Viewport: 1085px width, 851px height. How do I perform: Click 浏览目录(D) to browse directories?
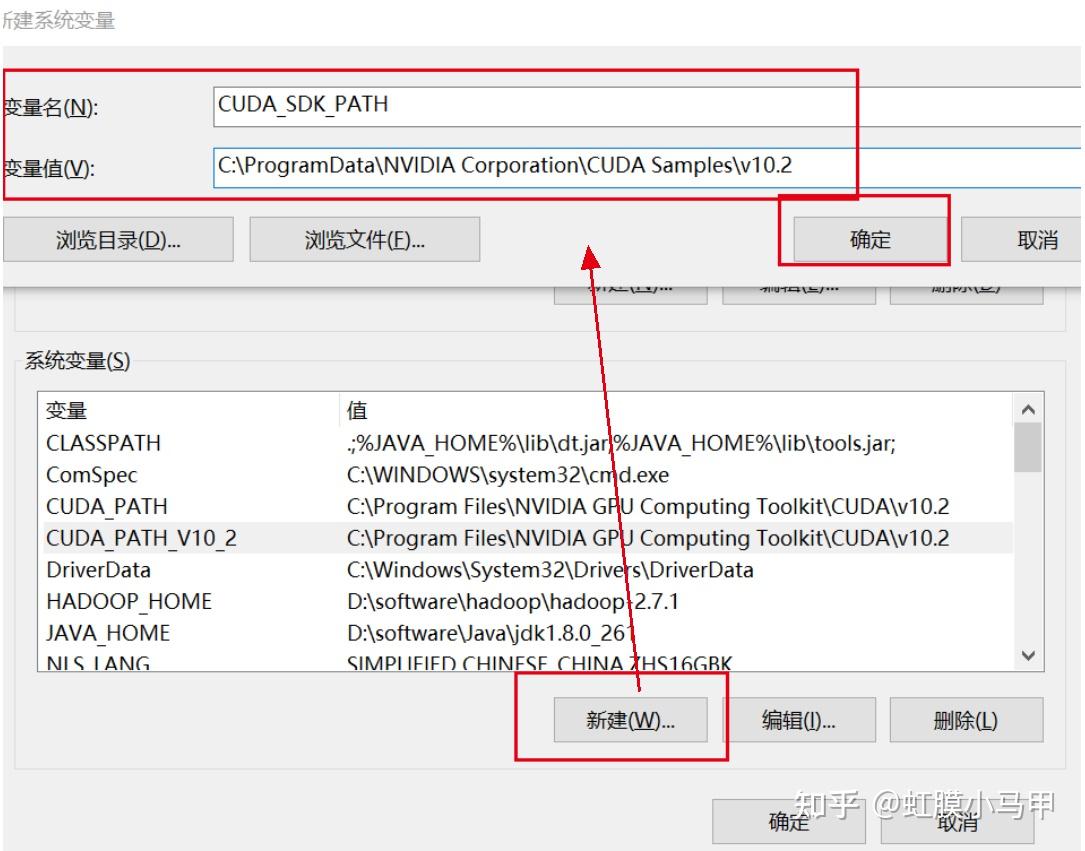tap(120, 239)
